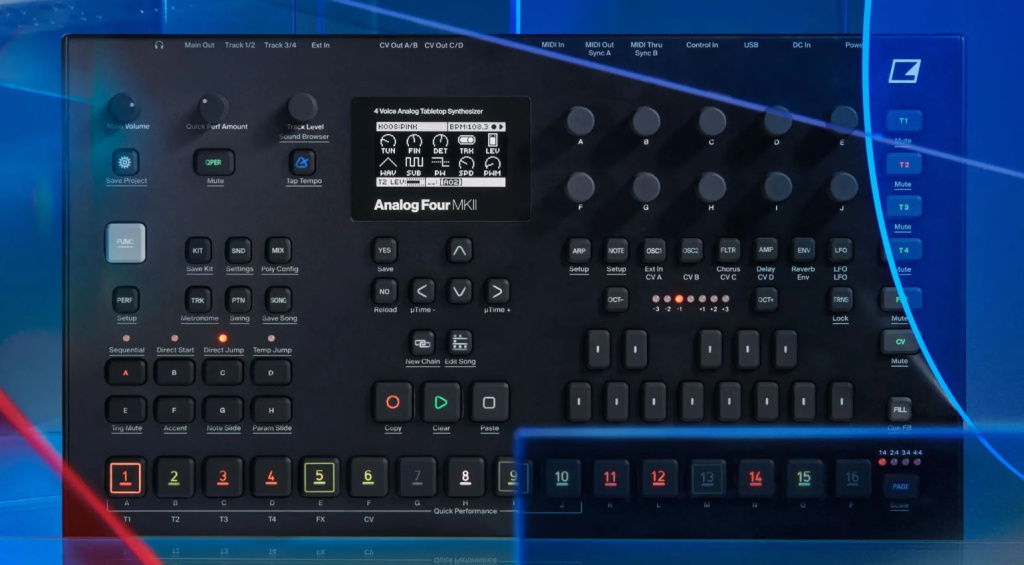Select track T1 button
This screenshot has width=1024, height=565.
point(904,121)
